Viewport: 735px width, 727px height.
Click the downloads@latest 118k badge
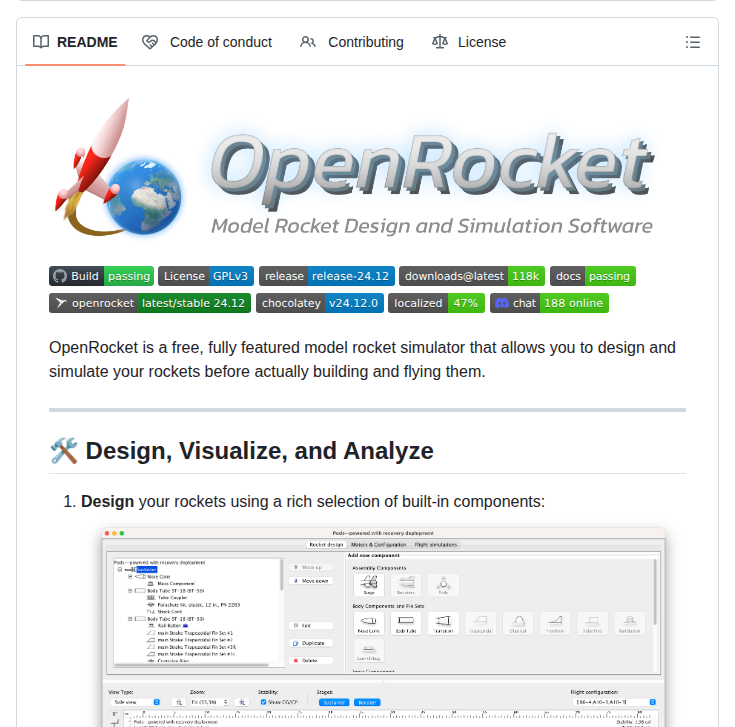pyautogui.click(x=472, y=276)
